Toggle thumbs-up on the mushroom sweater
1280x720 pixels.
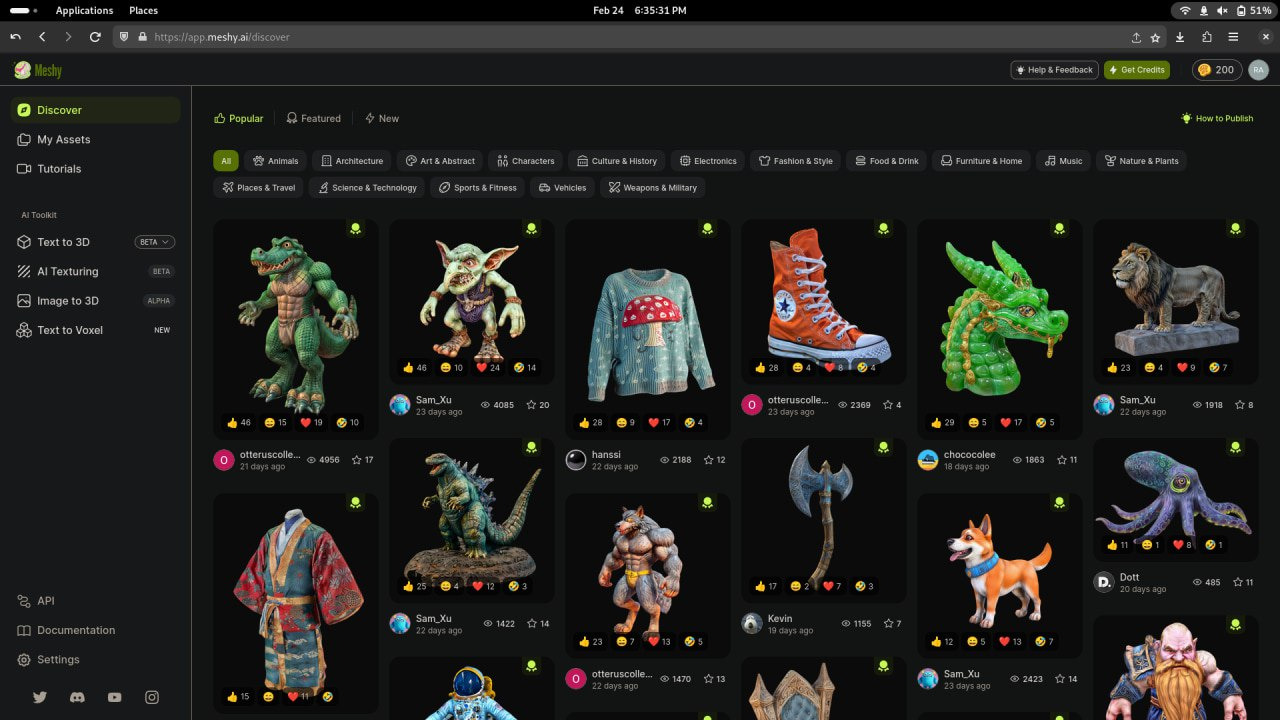pyautogui.click(x=589, y=422)
